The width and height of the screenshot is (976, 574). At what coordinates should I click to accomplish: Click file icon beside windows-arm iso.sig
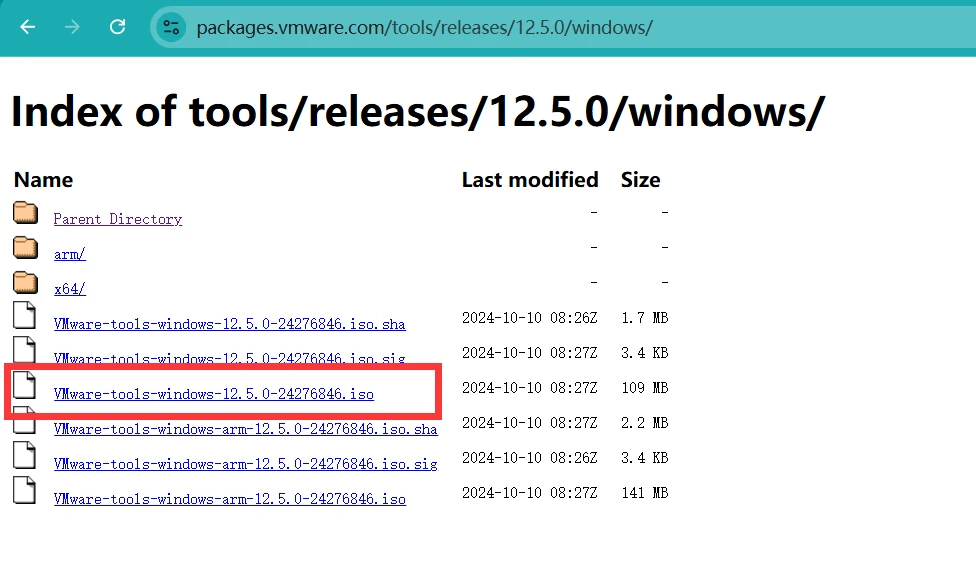pos(24,455)
